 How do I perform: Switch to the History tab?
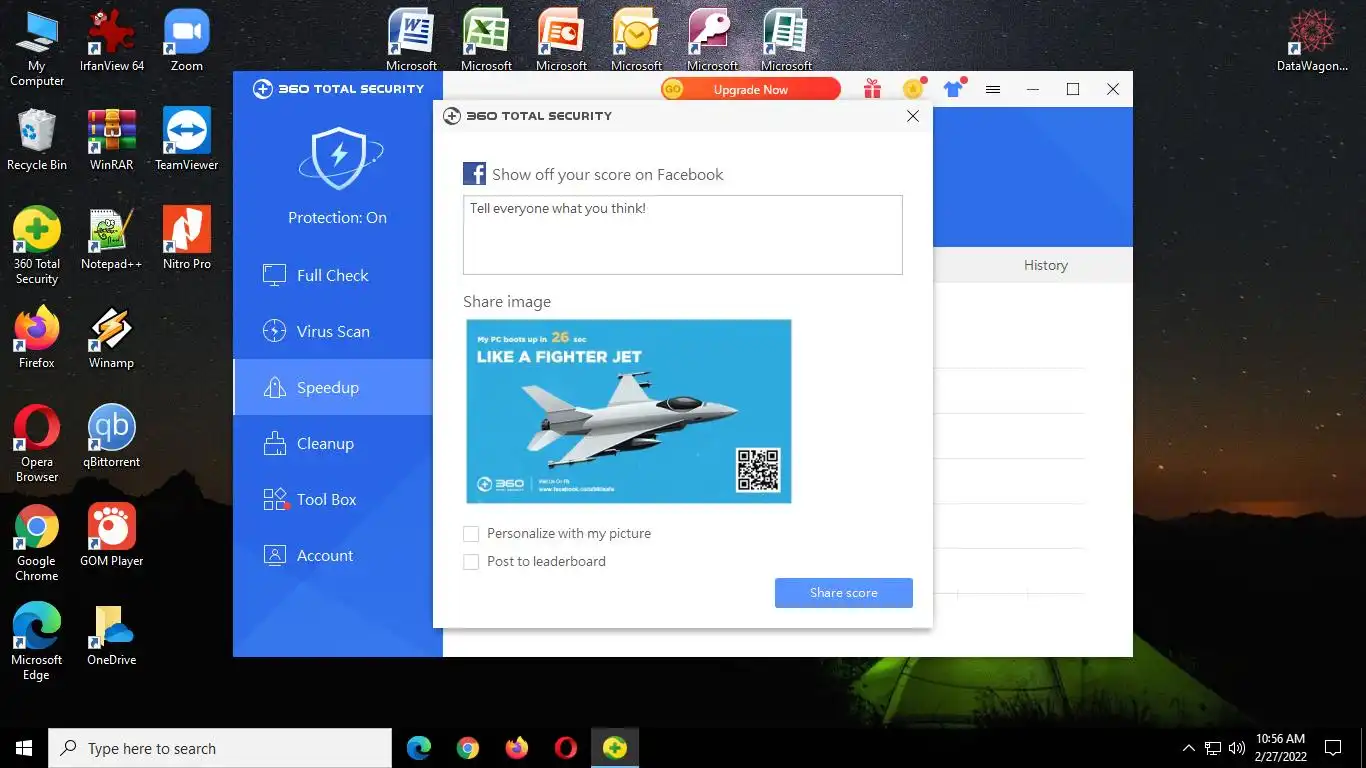[1045, 265]
